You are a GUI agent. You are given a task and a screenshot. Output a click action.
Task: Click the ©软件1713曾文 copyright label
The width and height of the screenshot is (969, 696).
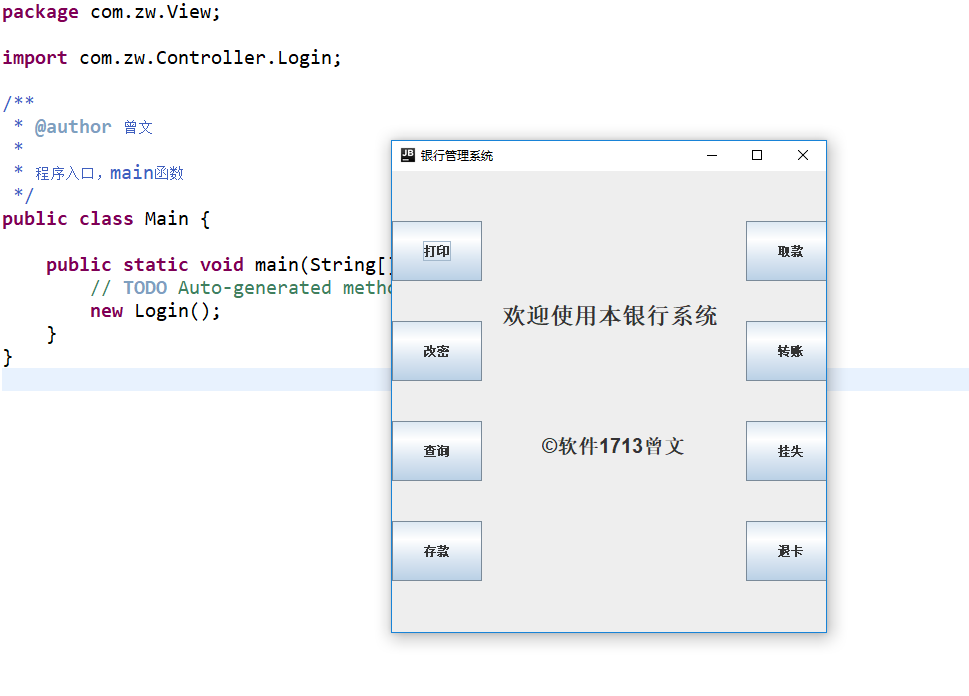pyautogui.click(x=612, y=446)
